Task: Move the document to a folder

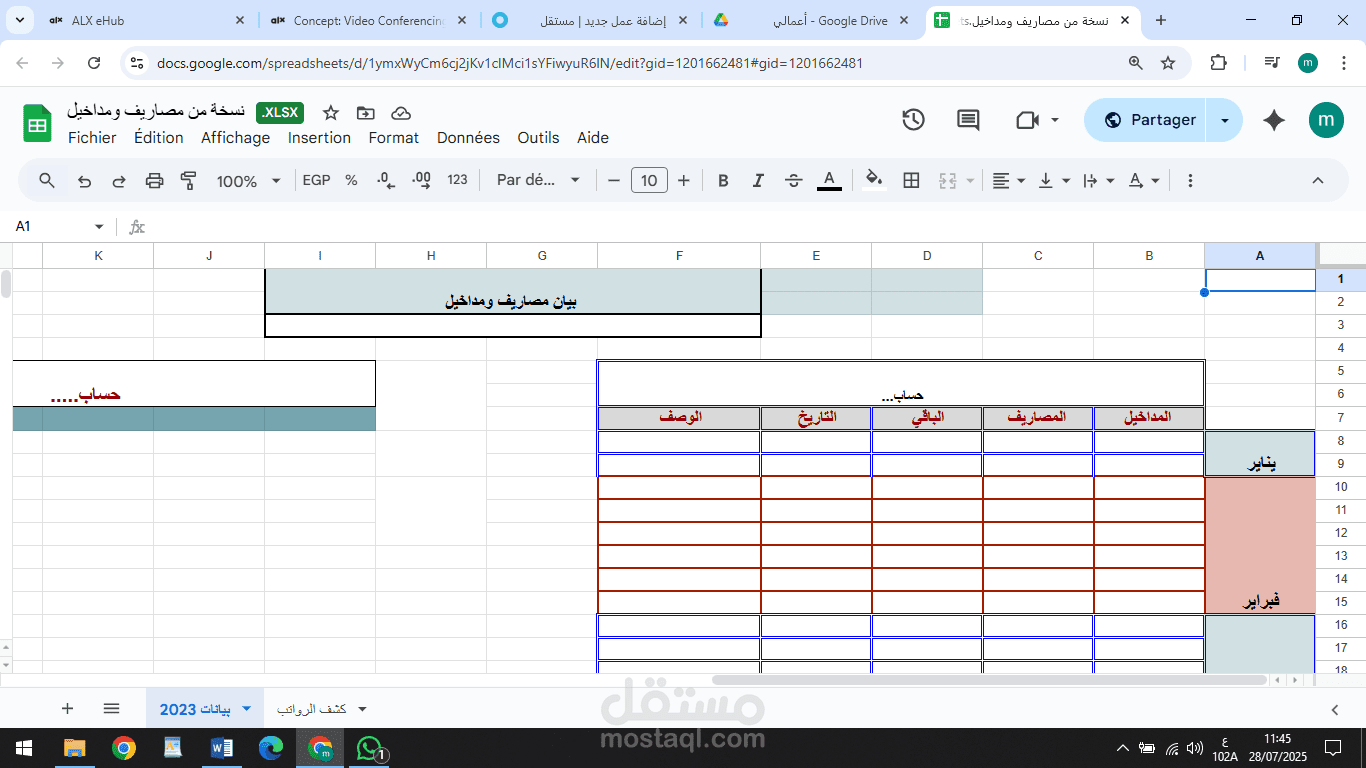Action: [366, 113]
